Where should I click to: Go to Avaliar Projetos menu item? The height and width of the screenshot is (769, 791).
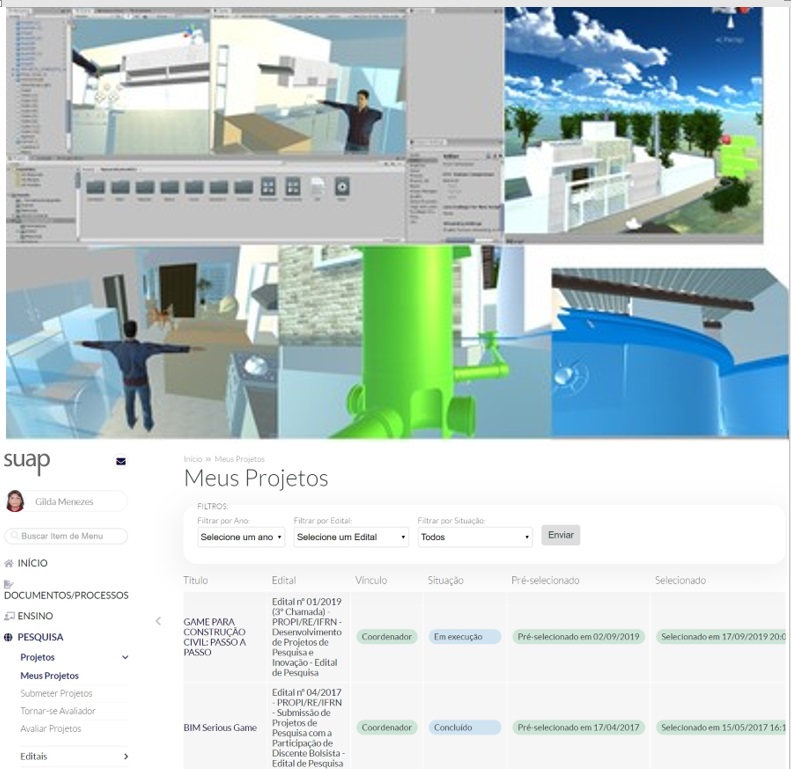pos(51,729)
